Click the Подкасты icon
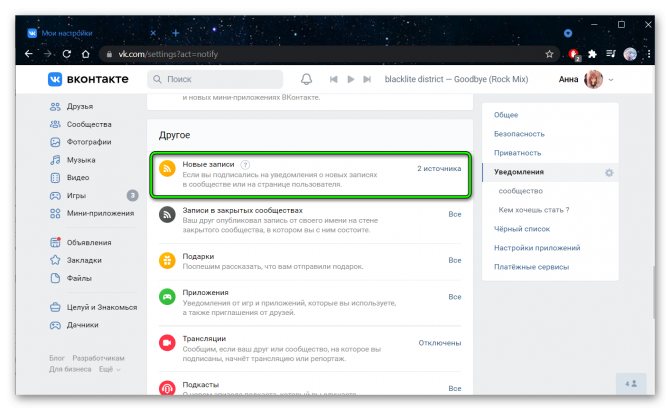 (x=167, y=388)
